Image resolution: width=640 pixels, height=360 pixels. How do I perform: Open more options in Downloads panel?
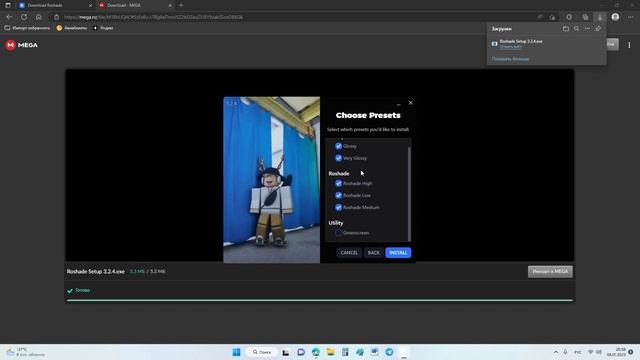click(587, 29)
